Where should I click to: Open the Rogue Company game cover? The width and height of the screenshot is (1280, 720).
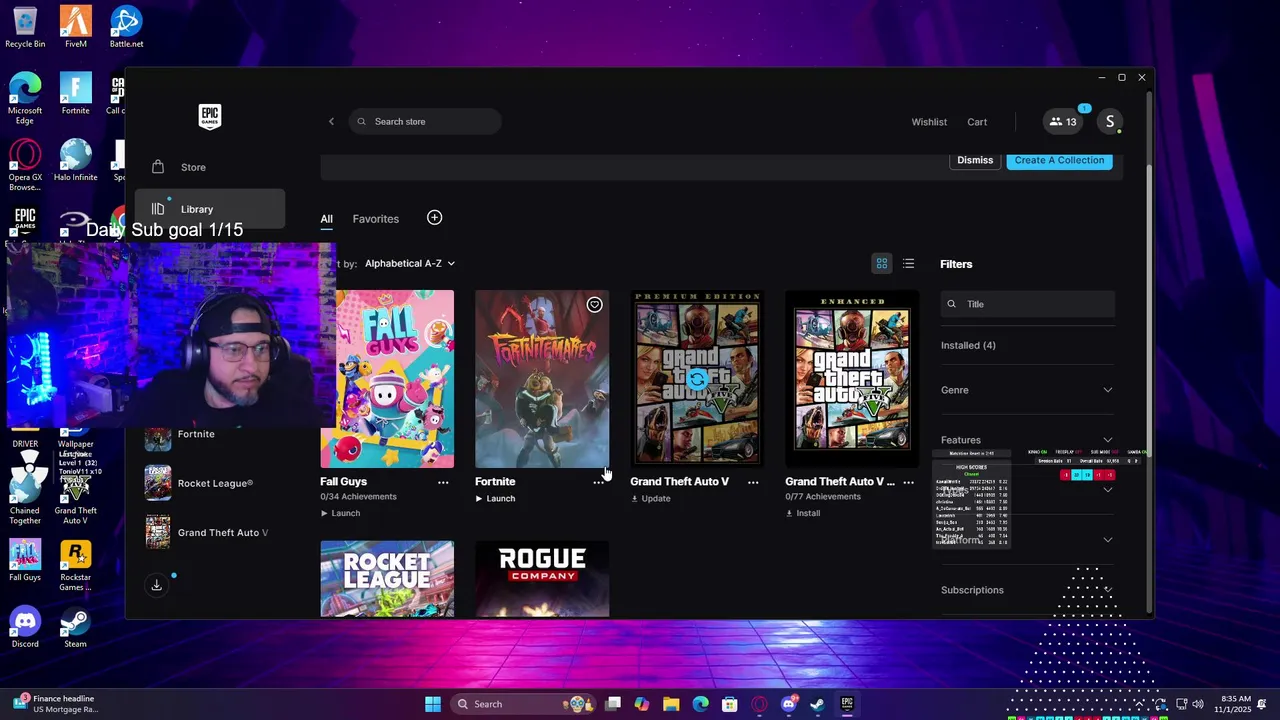tap(542, 579)
